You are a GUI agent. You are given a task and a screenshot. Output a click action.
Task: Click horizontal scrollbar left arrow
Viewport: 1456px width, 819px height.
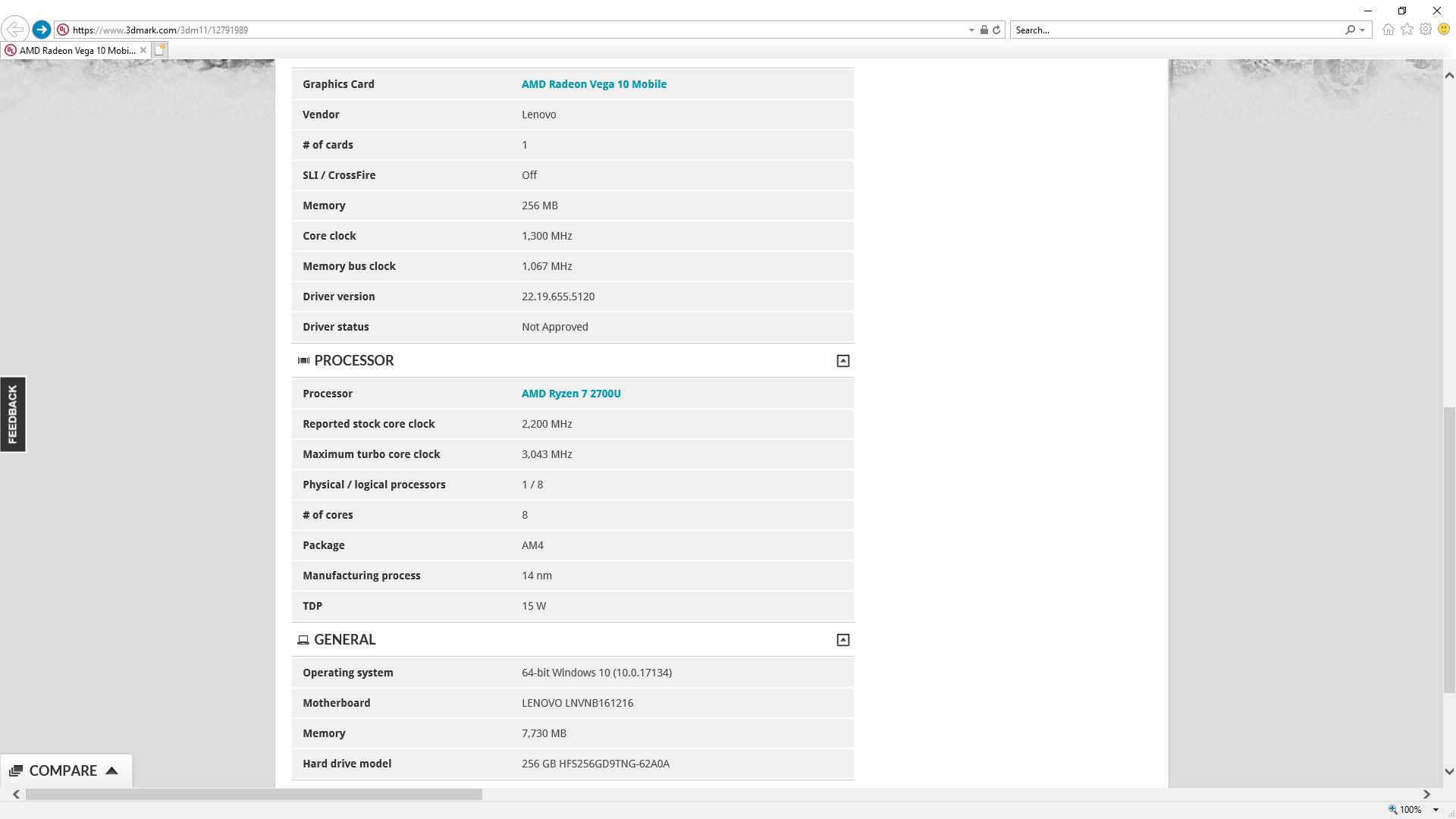[x=16, y=795]
